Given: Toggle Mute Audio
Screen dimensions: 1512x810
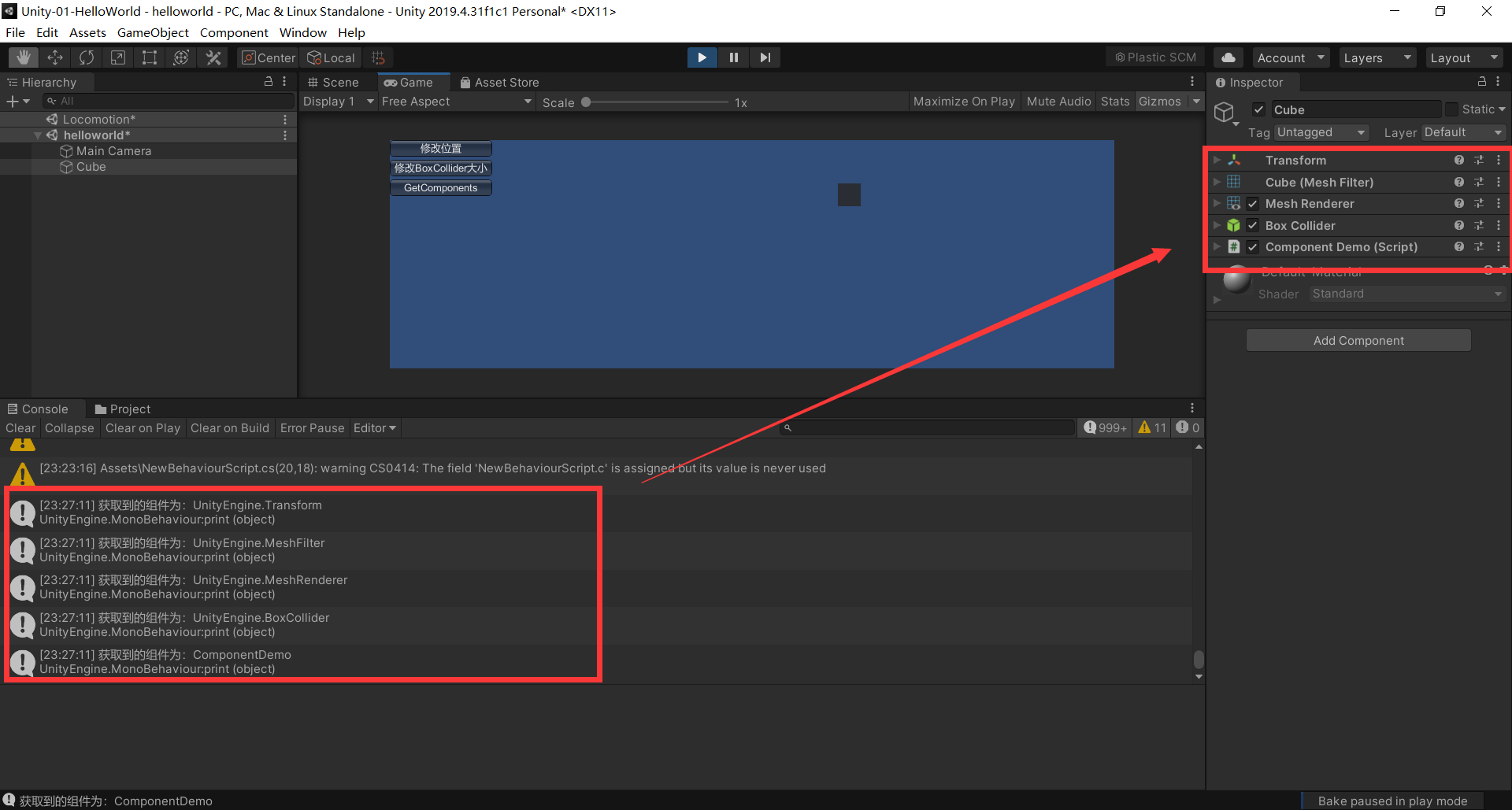Looking at the screenshot, I should click(1059, 101).
